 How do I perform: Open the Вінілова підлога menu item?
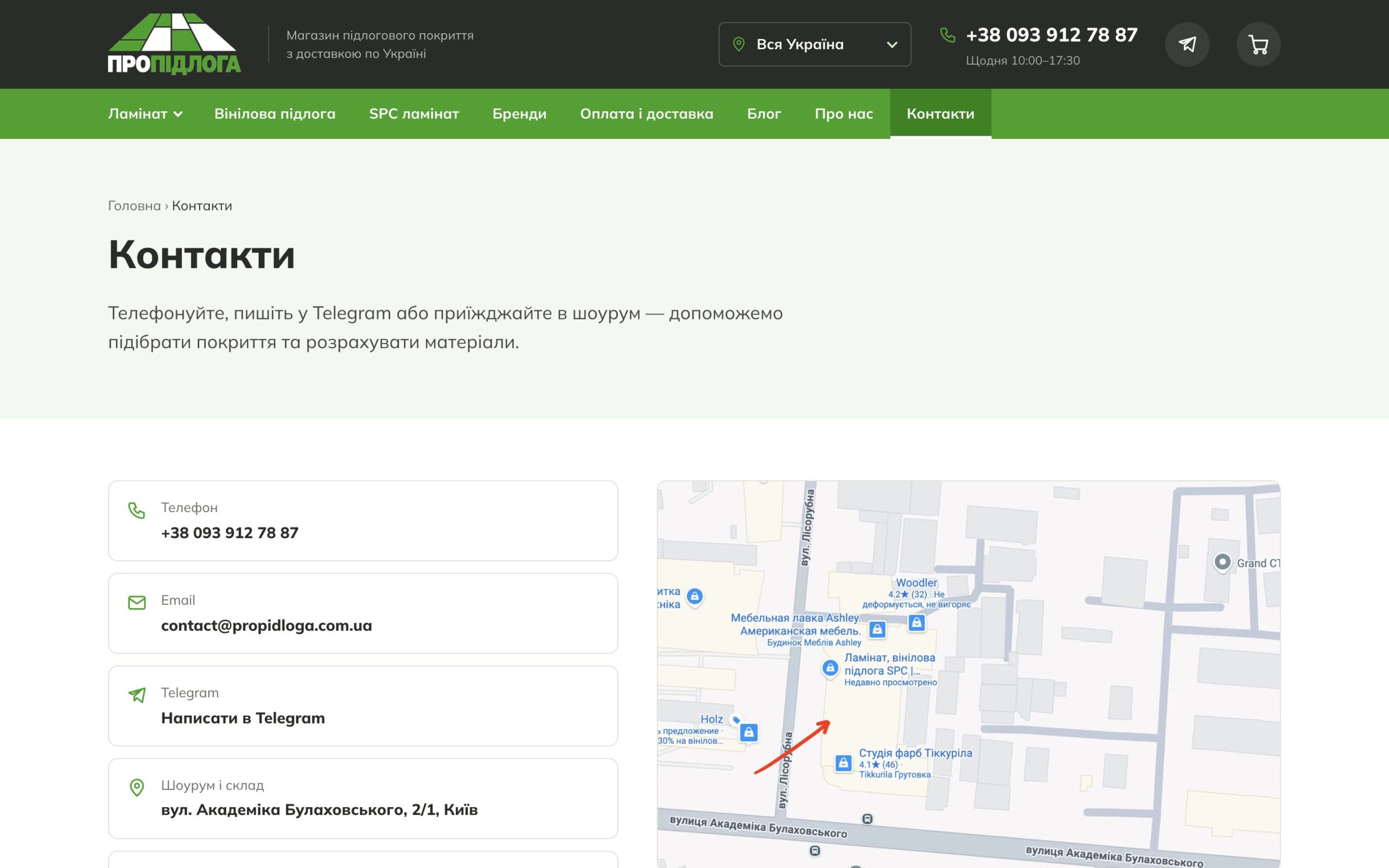click(x=275, y=114)
